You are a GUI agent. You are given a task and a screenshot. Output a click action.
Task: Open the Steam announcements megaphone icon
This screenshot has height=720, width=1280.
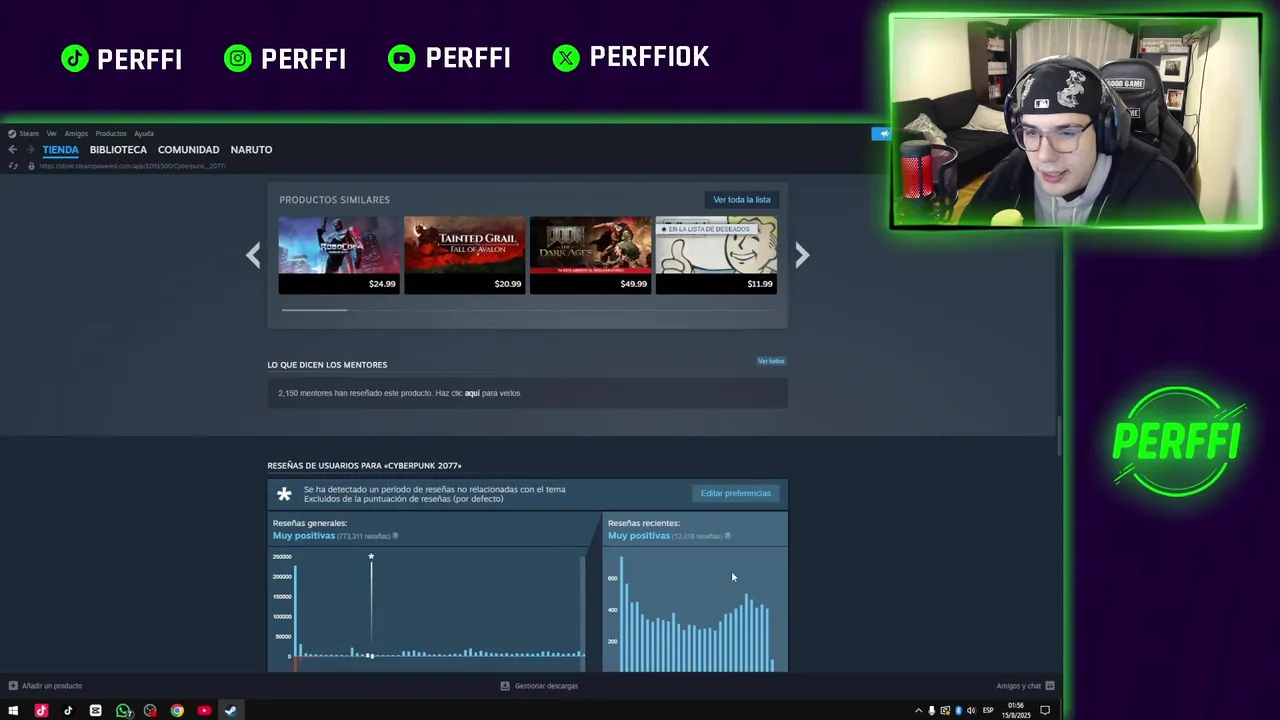pyautogui.click(x=884, y=133)
